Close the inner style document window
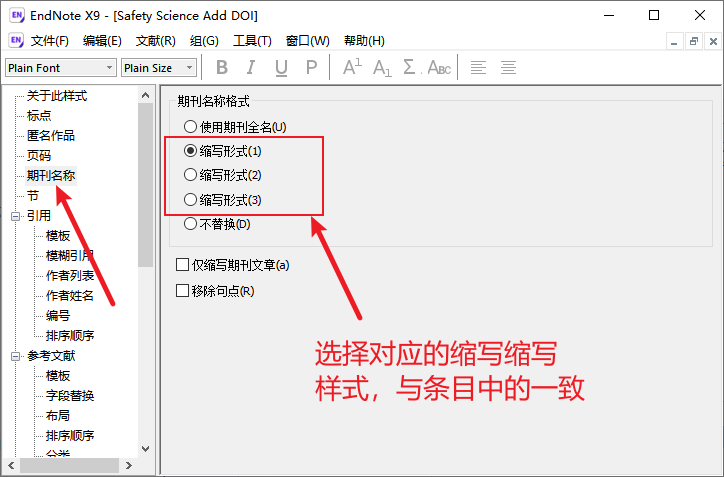 click(713, 42)
